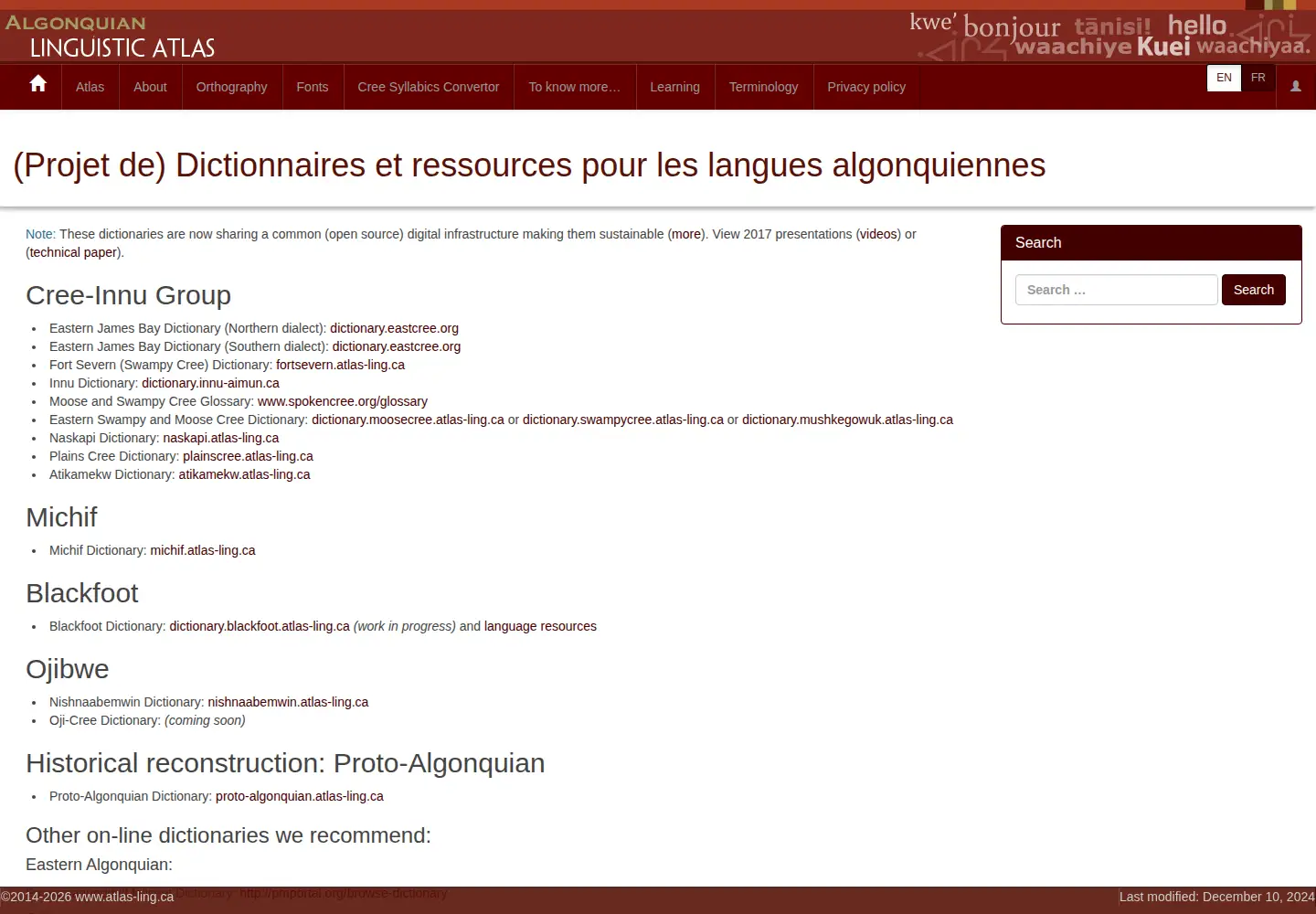
Task: Open nishnaabemwin.atlas-ling.ca link
Action: (x=288, y=702)
